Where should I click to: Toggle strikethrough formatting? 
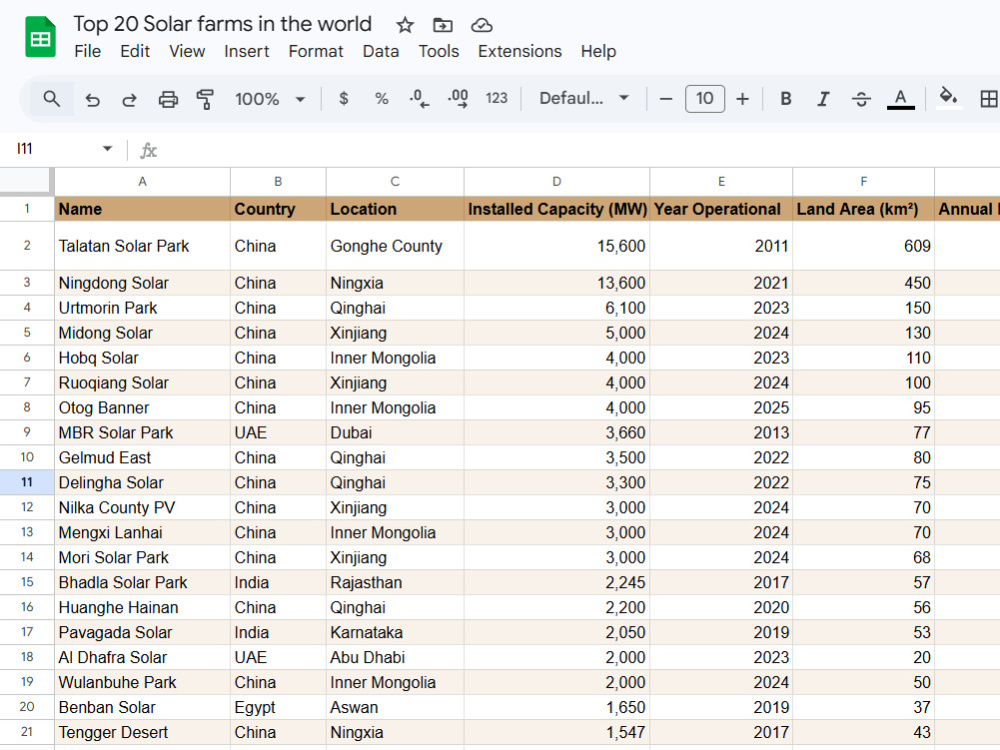click(x=861, y=99)
